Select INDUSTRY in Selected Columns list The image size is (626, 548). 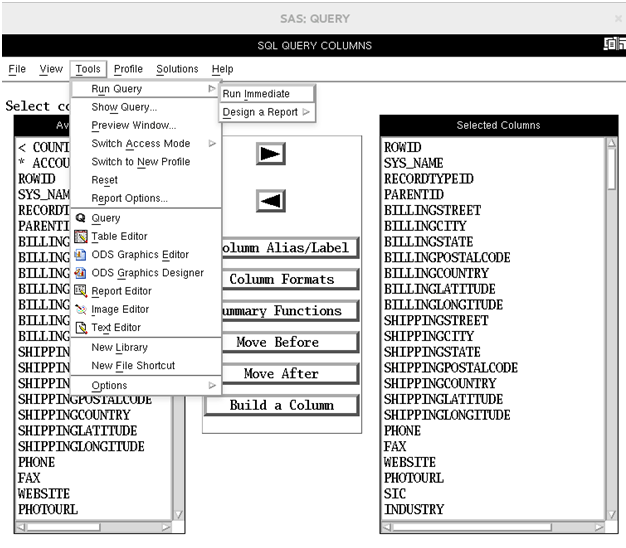pyautogui.click(x=414, y=509)
